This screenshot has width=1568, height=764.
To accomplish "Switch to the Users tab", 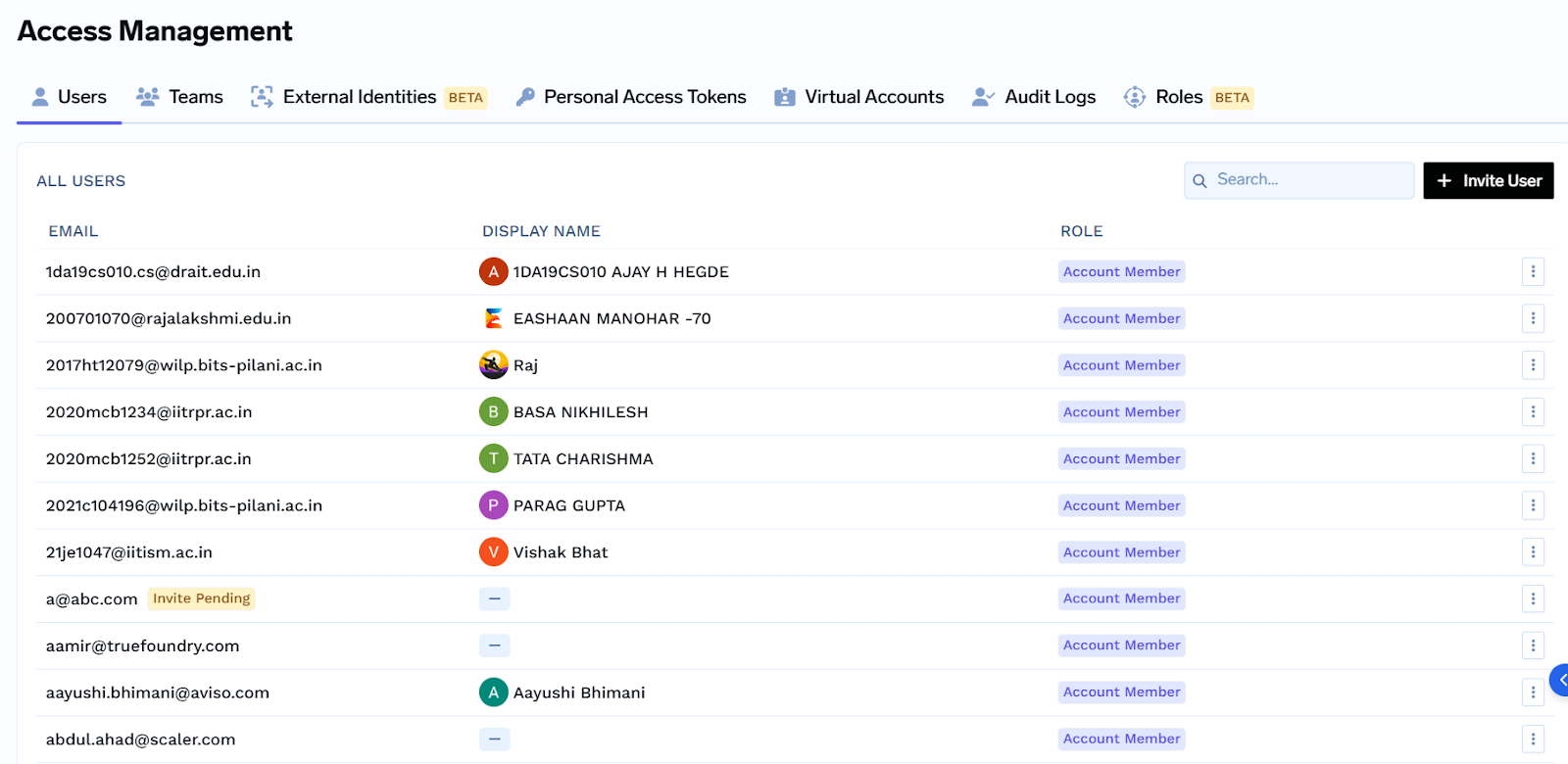I will [69, 97].
